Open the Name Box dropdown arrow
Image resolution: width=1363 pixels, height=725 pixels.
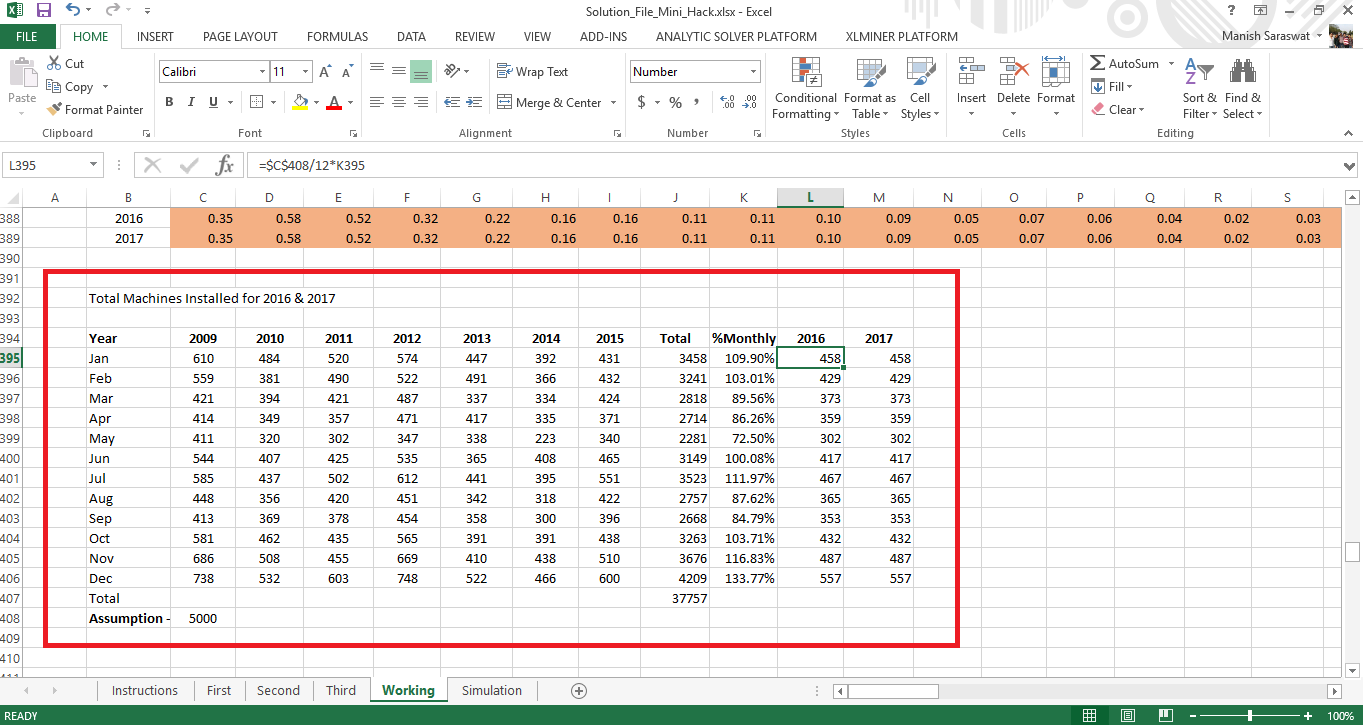pos(94,165)
